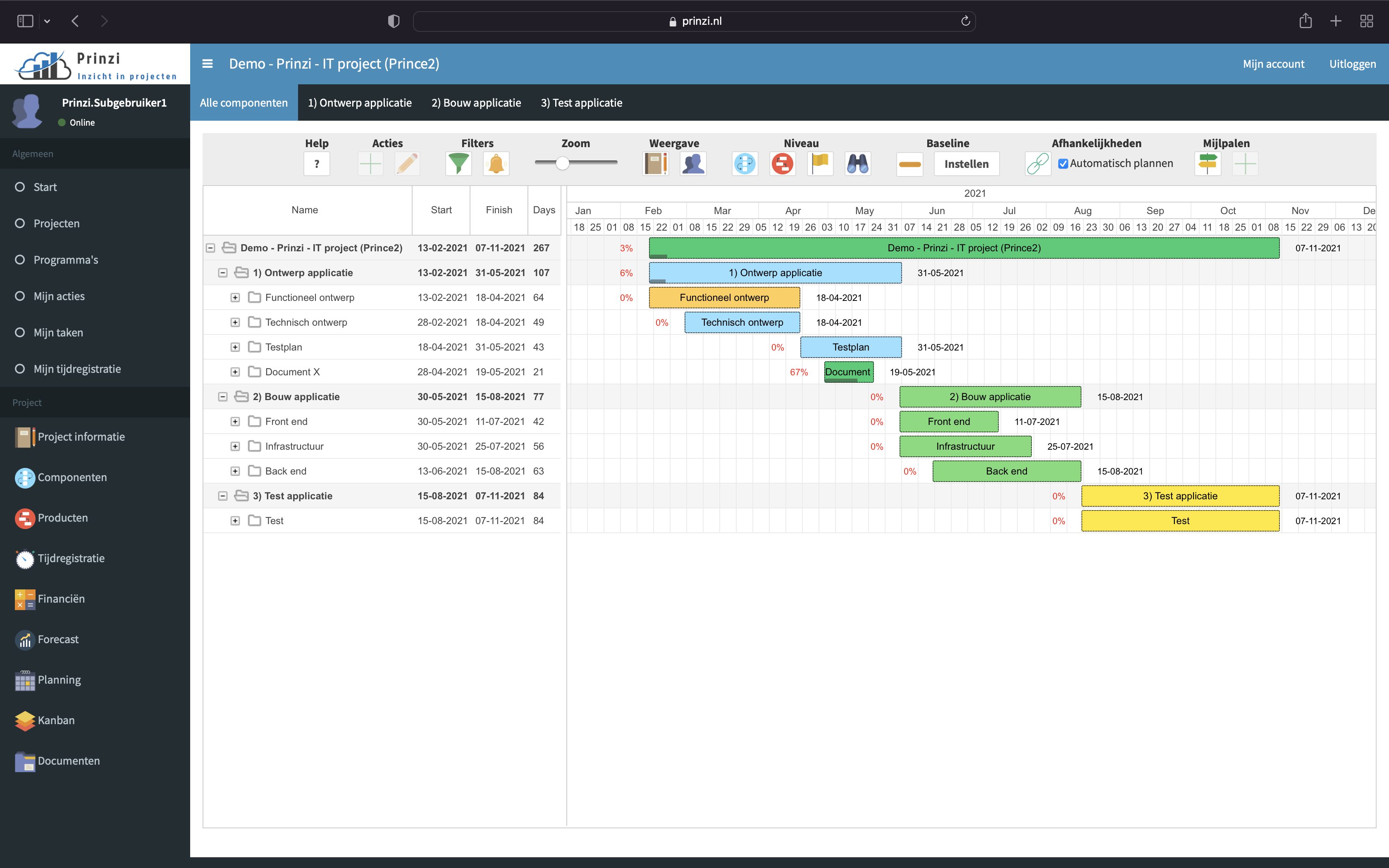Select the notebook Weergave icon

(656, 164)
